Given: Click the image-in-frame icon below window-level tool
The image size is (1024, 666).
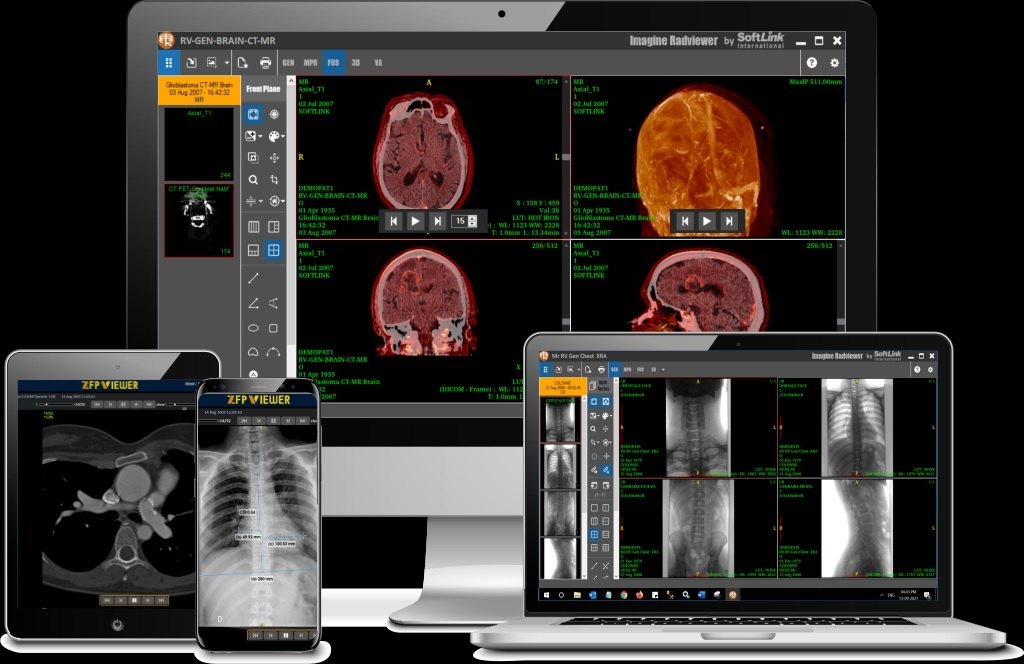Looking at the screenshot, I should (253, 157).
